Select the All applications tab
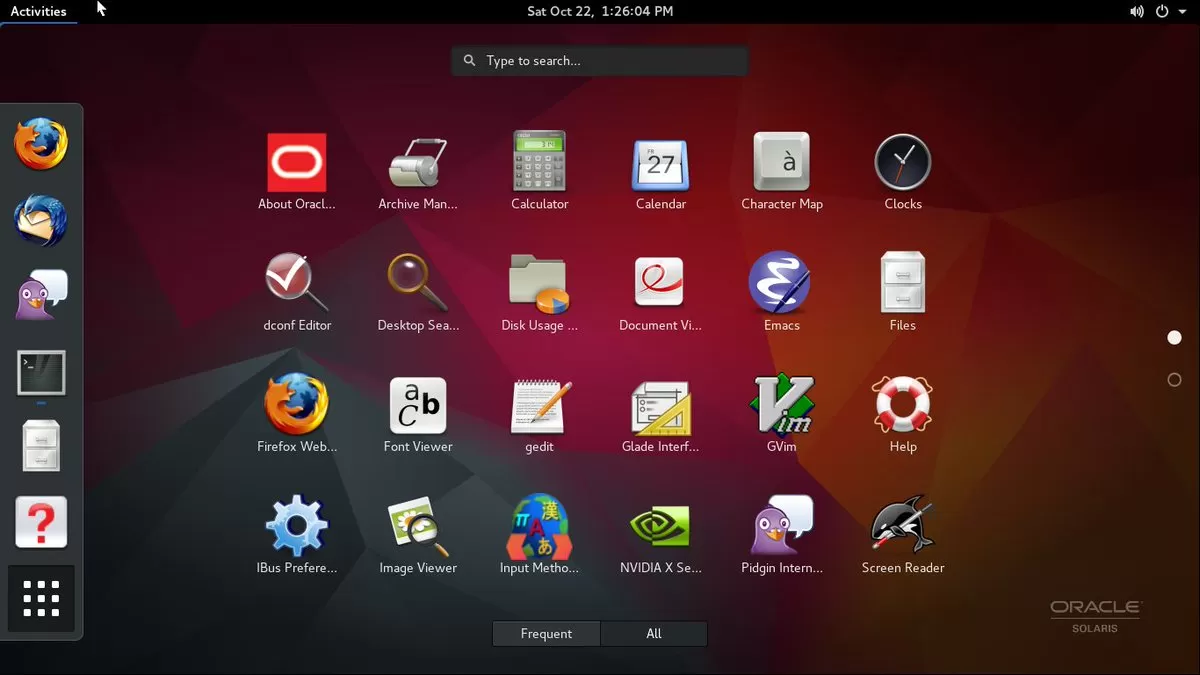The image size is (1200, 675). [x=654, y=634]
